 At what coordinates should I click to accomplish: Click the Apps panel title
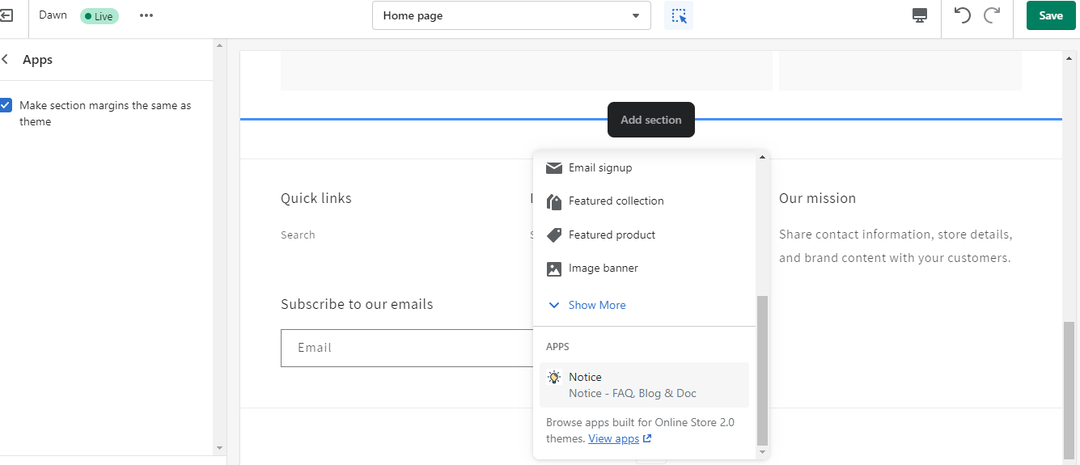tap(38, 60)
